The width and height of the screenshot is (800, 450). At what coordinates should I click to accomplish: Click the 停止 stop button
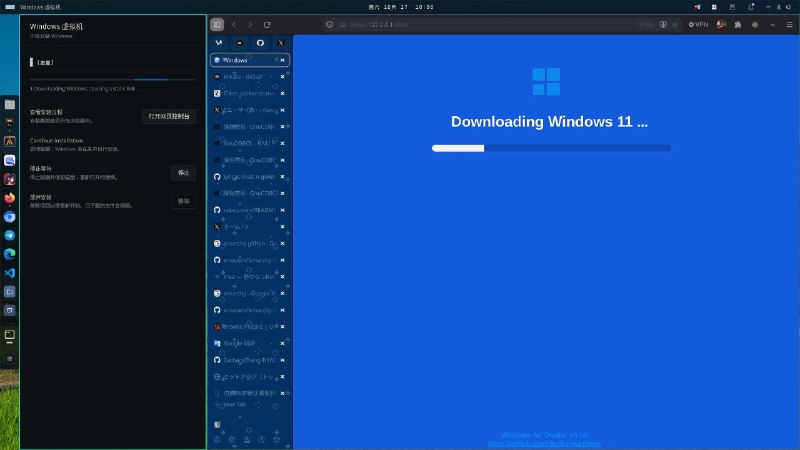183,173
